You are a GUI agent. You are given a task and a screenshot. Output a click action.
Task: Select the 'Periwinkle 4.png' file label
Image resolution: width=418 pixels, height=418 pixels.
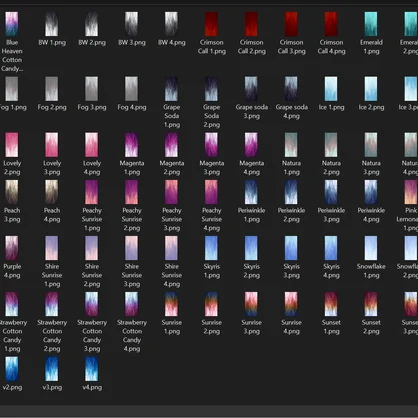pos(371,215)
